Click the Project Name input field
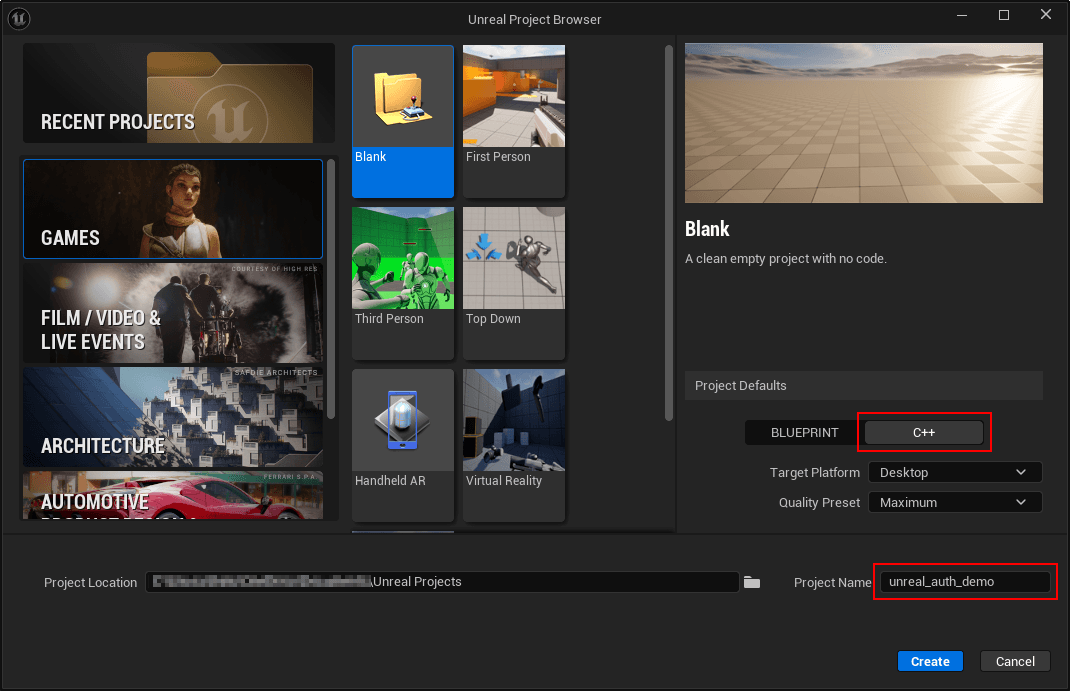 [963, 582]
